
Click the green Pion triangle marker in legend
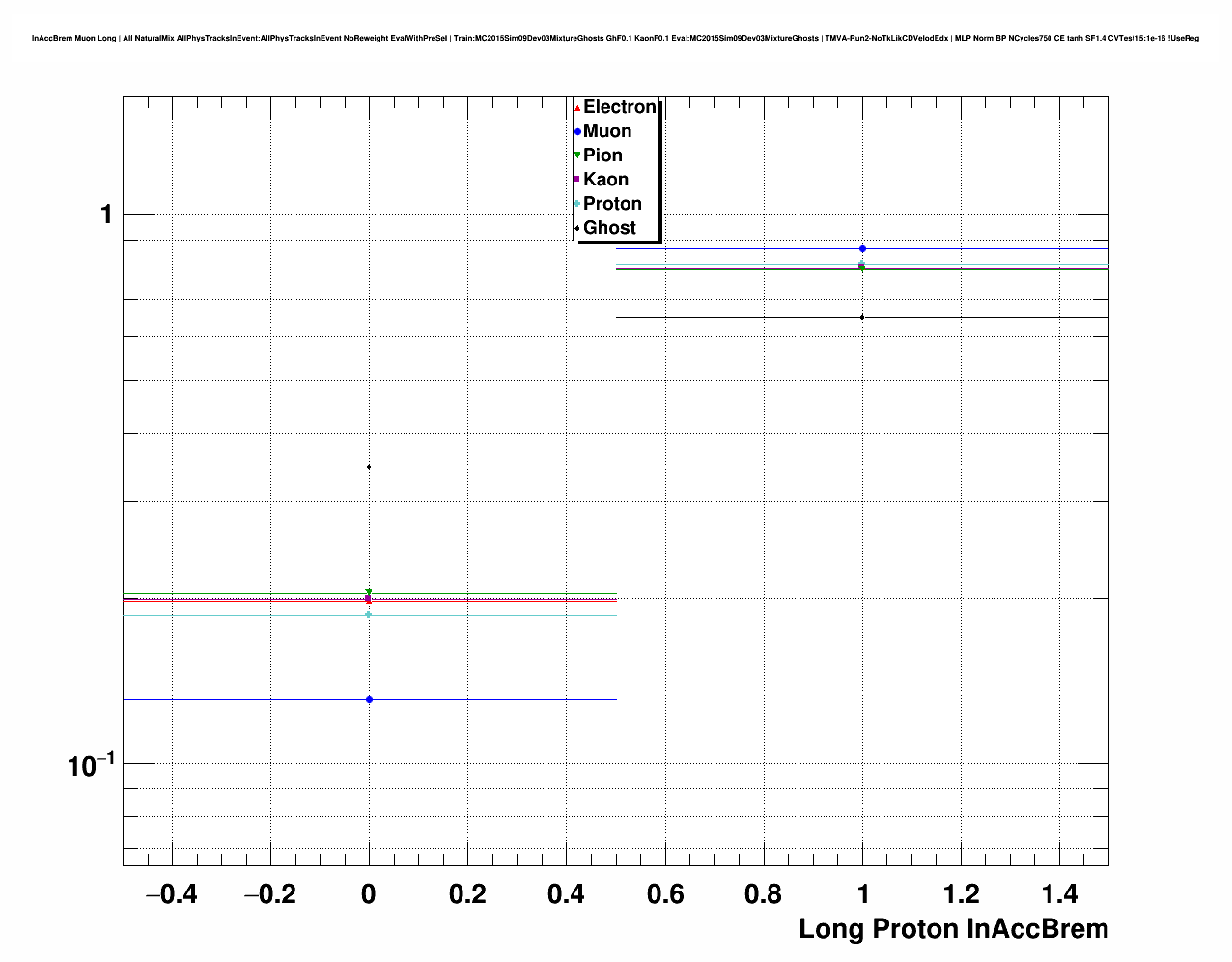pos(577,156)
